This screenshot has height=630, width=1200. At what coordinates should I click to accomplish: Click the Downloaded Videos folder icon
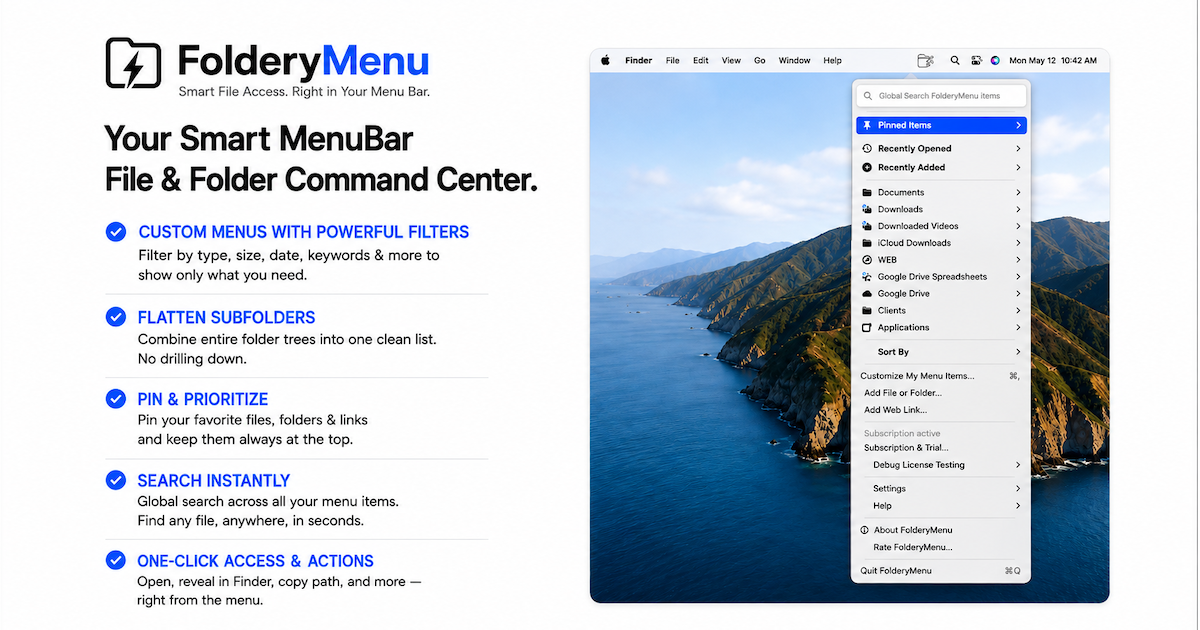coord(867,226)
